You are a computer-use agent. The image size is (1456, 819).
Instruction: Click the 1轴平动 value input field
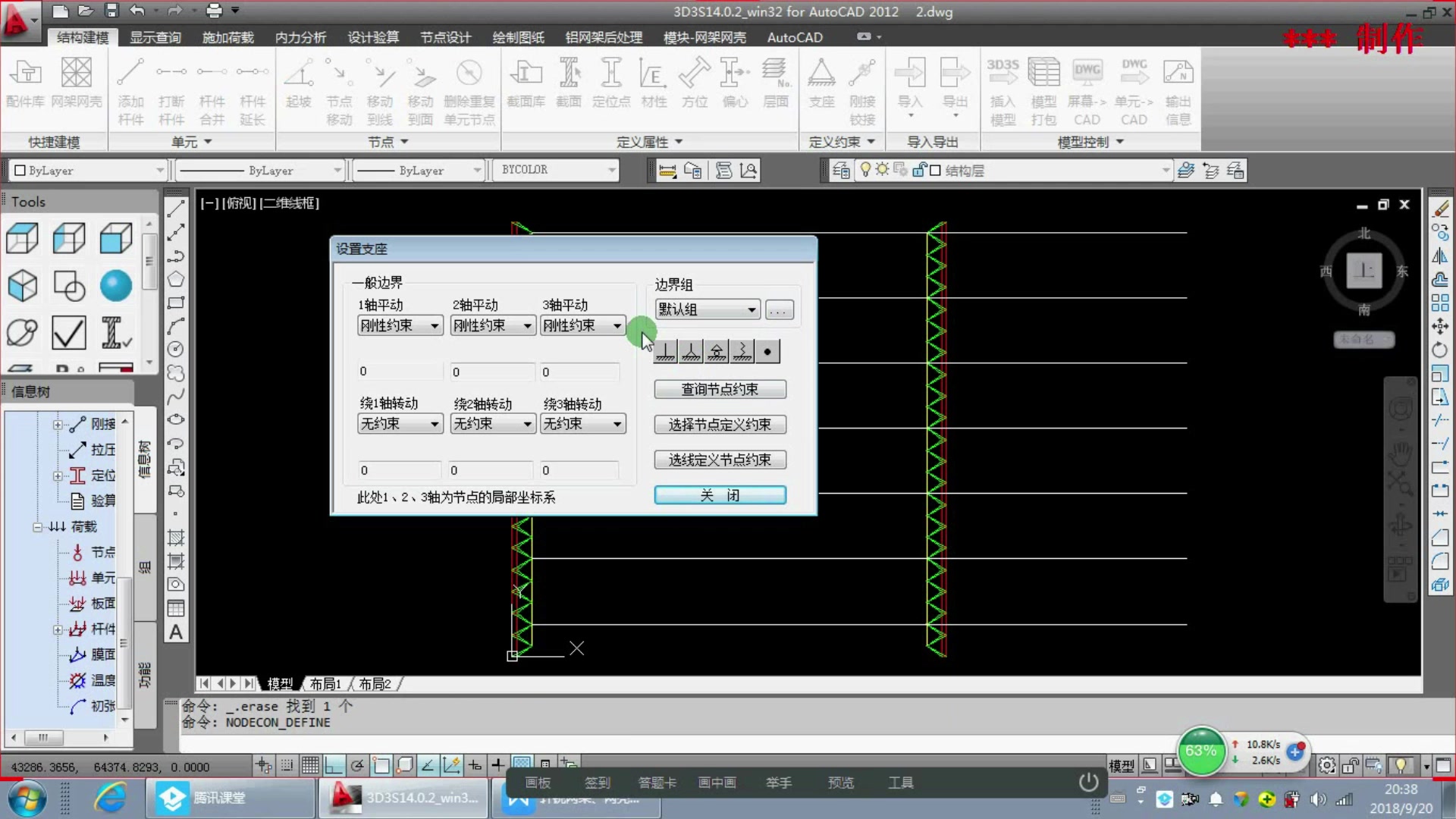coord(400,372)
